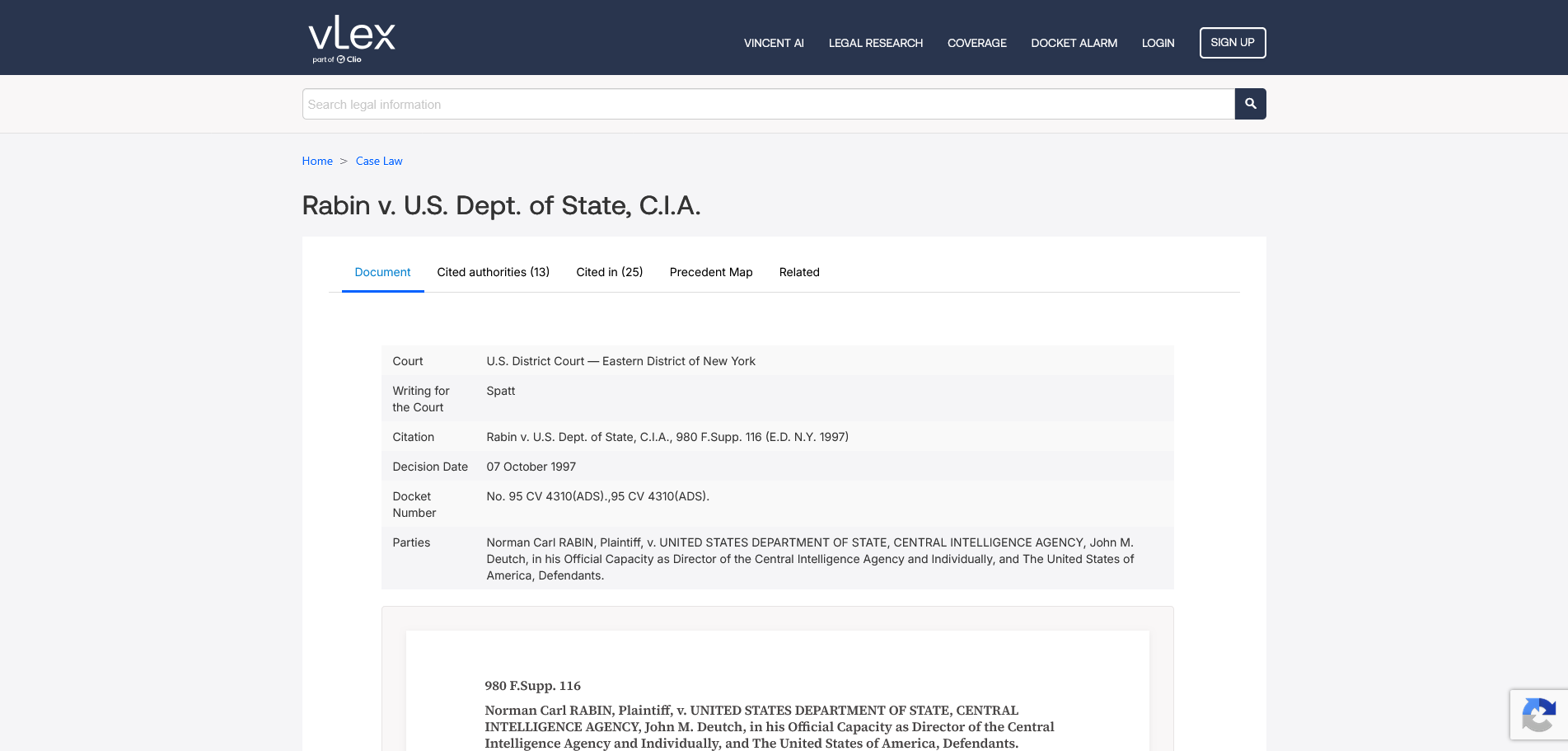
Task: Click the bold parties heading in the document body
Action: pos(769,727)
